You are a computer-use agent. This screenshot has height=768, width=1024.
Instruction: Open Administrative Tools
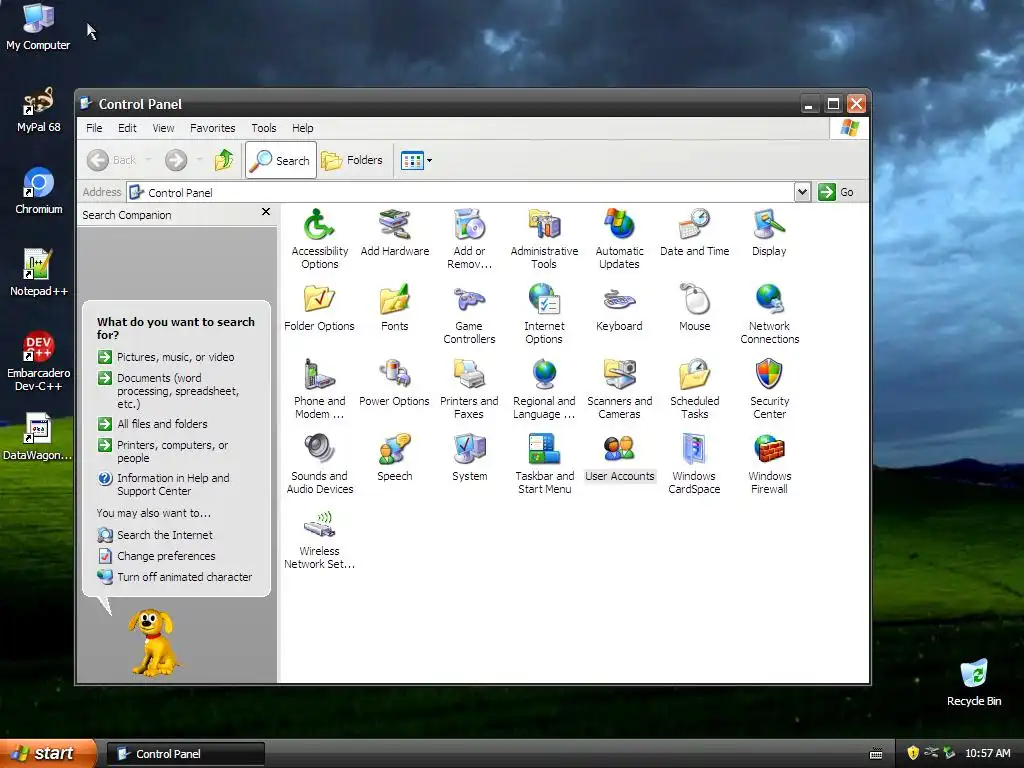pyautogui.click(x=544, y=238)
